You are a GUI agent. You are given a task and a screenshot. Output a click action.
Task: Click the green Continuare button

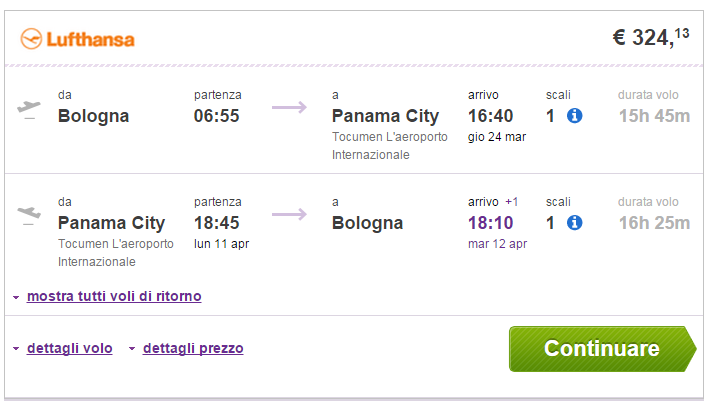click(x=603, y=349)
